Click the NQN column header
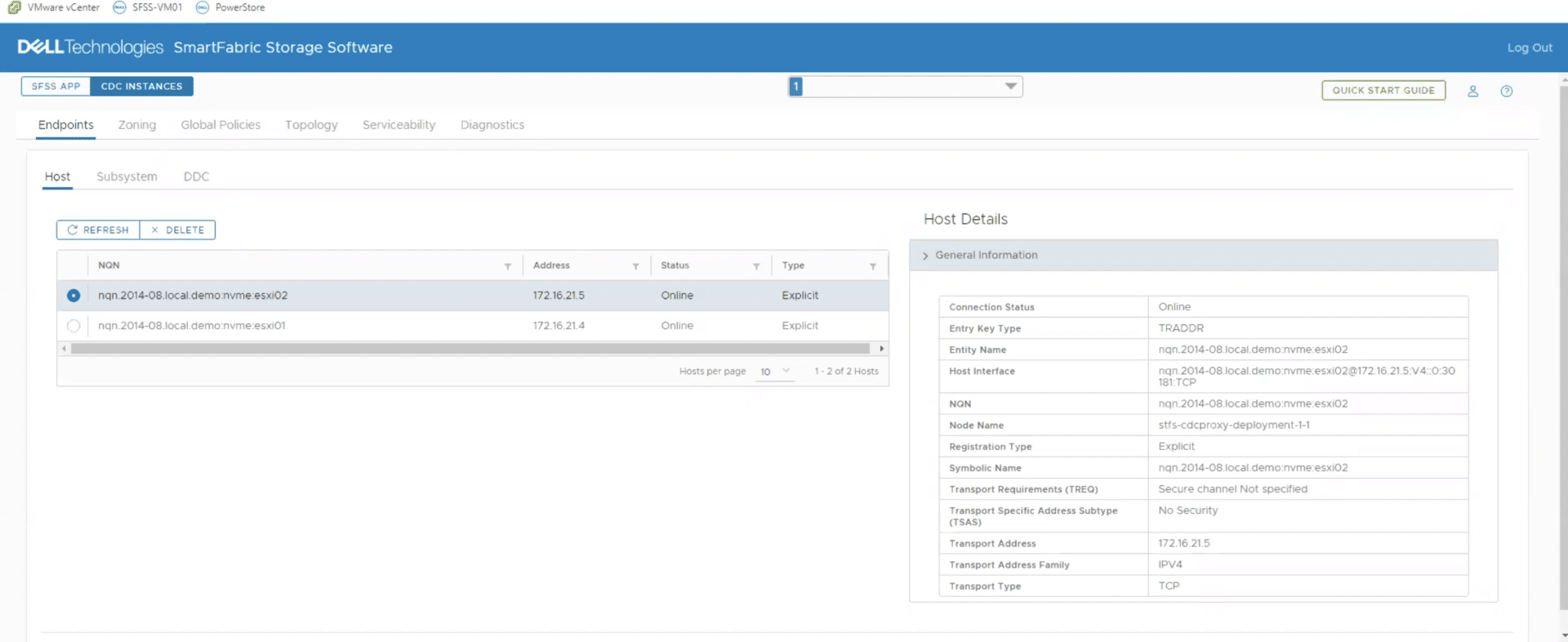The width and height of the screenshot is (1568, 642). 109,265
